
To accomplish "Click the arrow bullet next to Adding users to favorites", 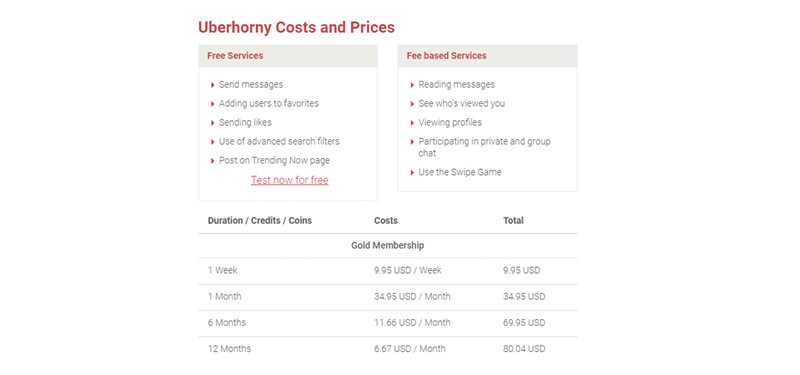I will tap(213, 104).
